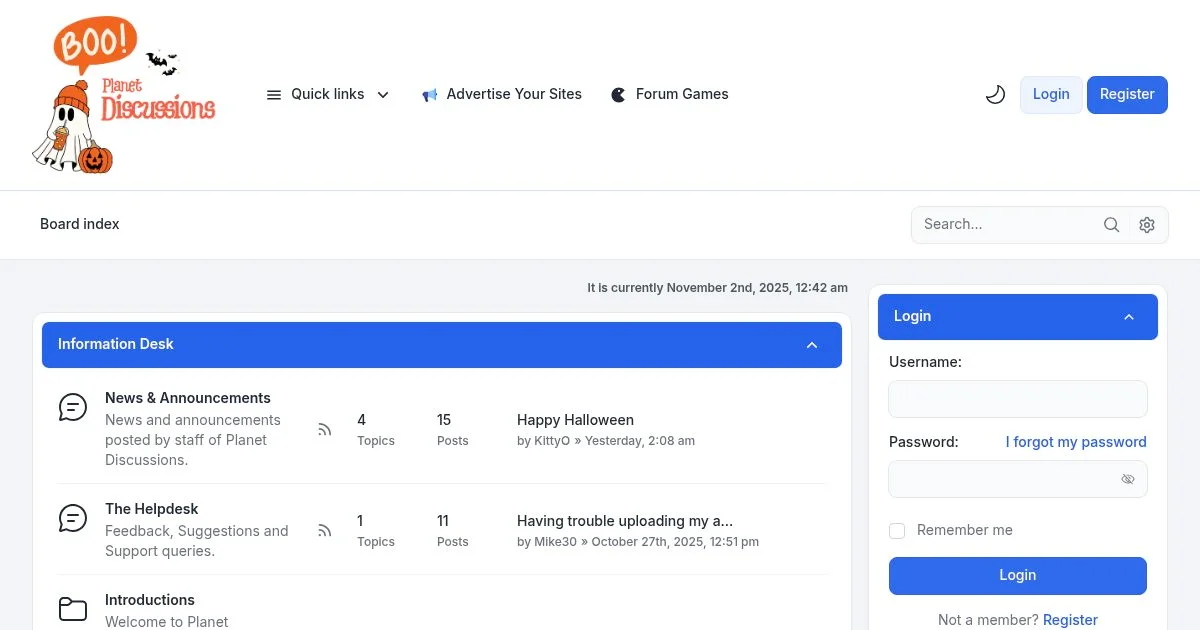This screenshot has width=1200, height=630.
Task: Click the I forgot my password link
Action: [x=1076, y=442]
